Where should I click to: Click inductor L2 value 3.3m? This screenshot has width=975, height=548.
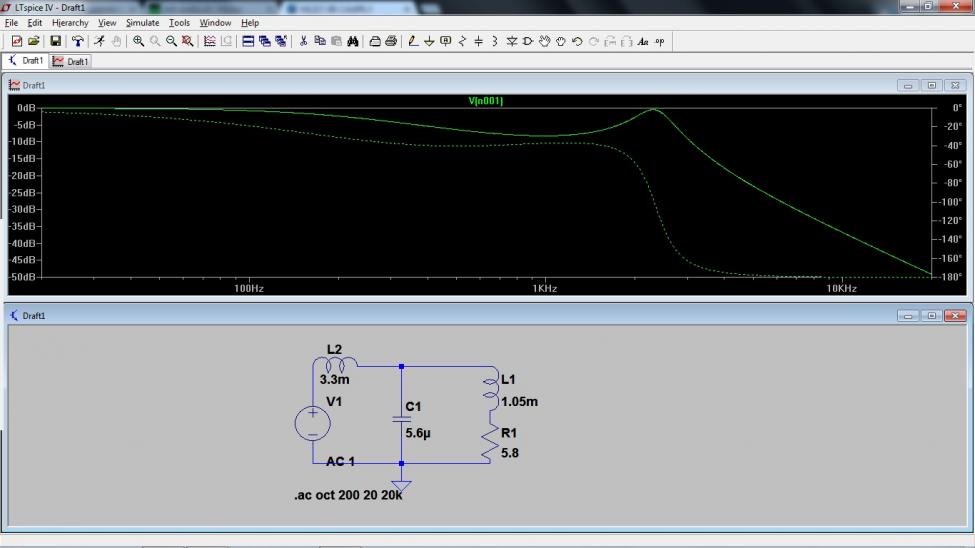(x=335, y=379)
